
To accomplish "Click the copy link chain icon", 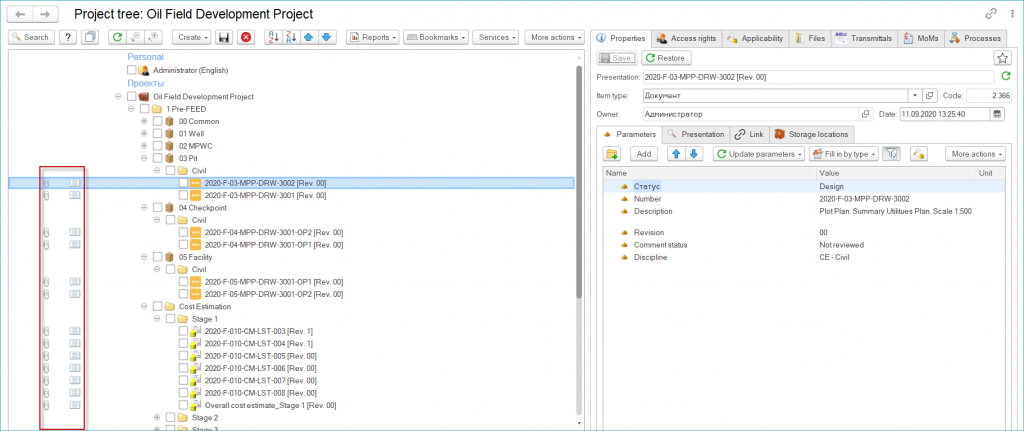I will point(991,14).
